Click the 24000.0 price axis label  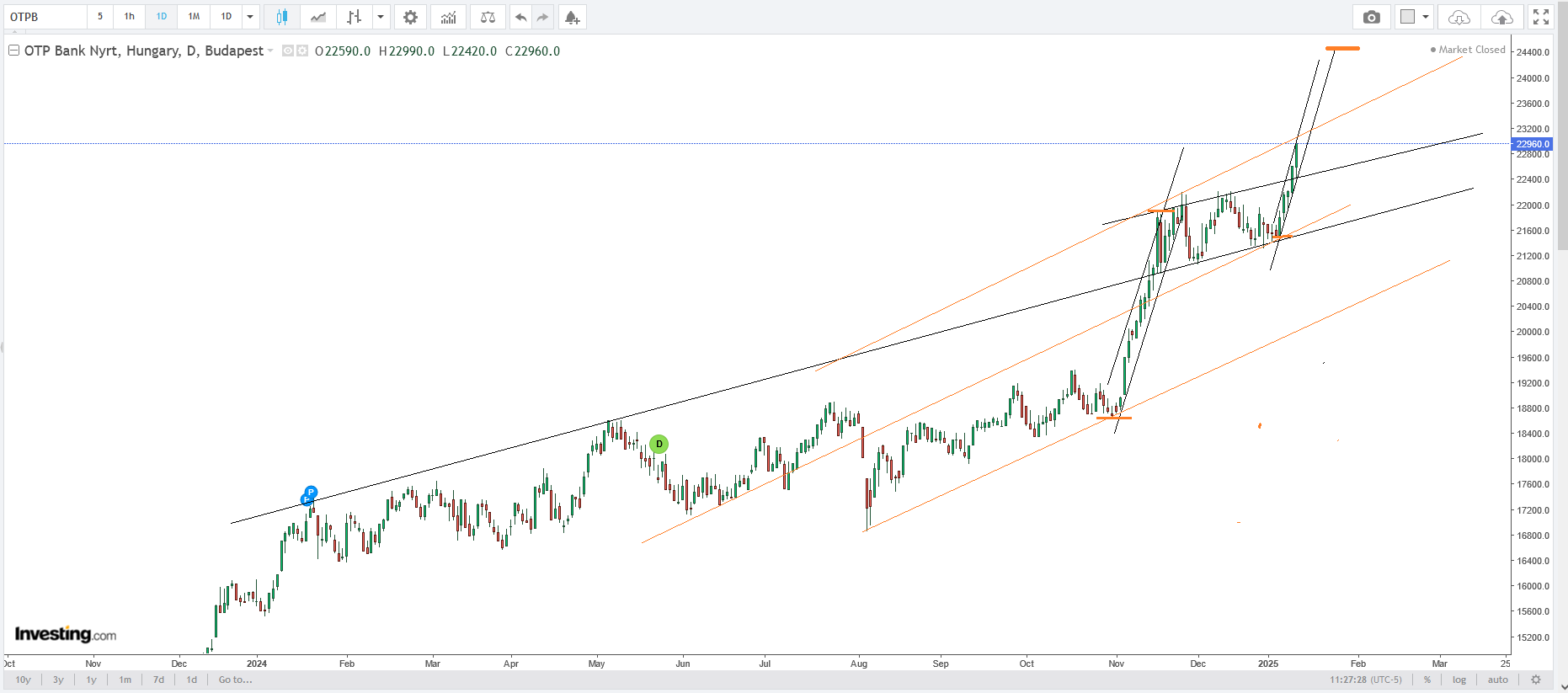pos(1533,78)
